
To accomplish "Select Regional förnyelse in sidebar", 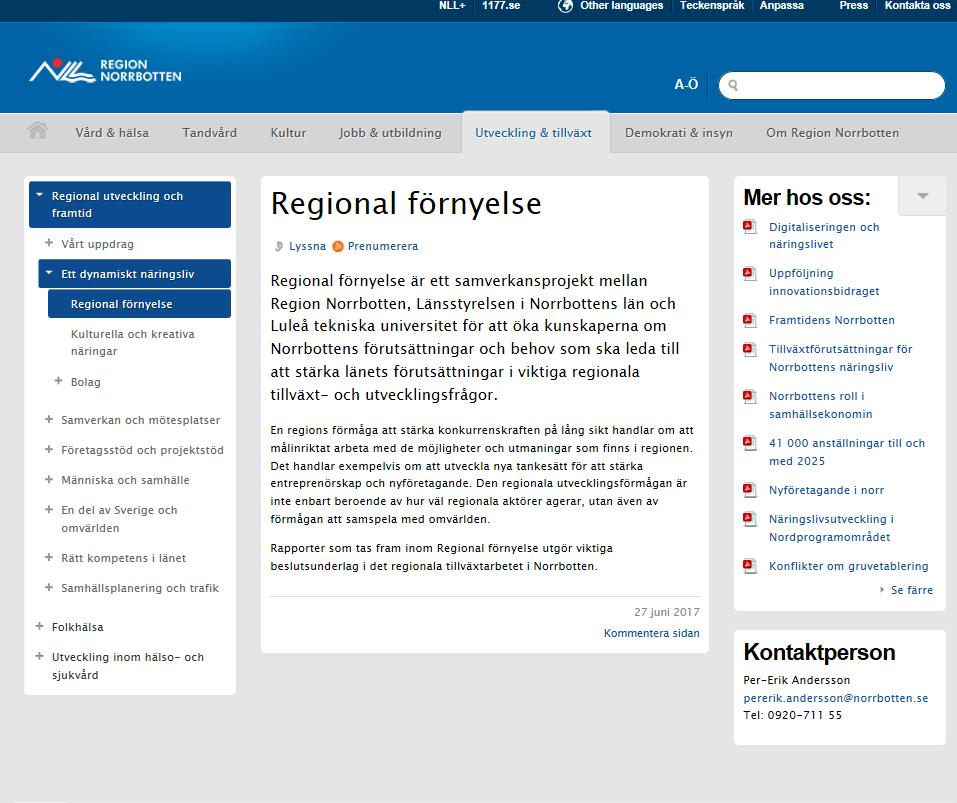I will tap(139, 304).
